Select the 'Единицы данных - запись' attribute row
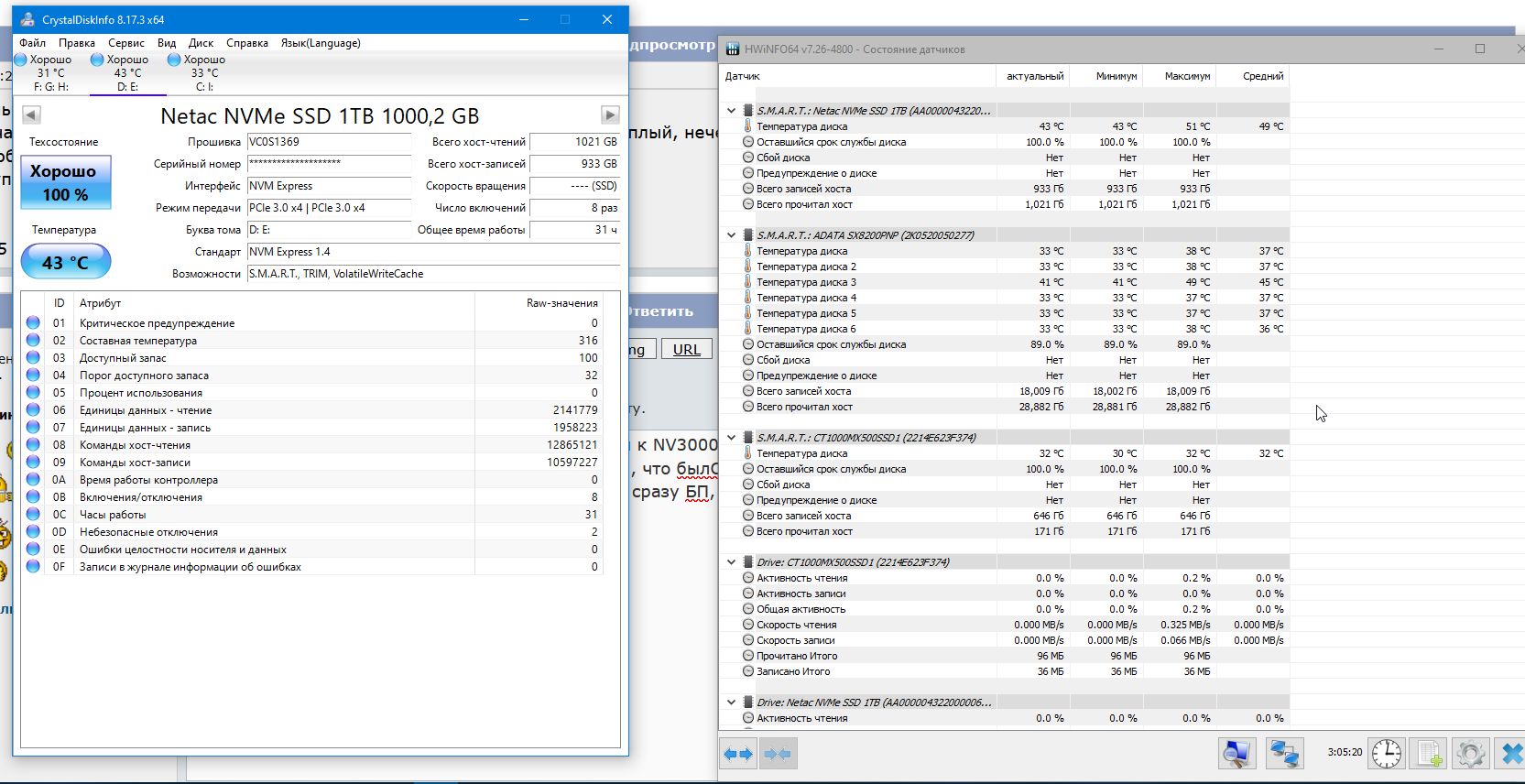This screenshot has height=784, width=1525. point(312,428)
